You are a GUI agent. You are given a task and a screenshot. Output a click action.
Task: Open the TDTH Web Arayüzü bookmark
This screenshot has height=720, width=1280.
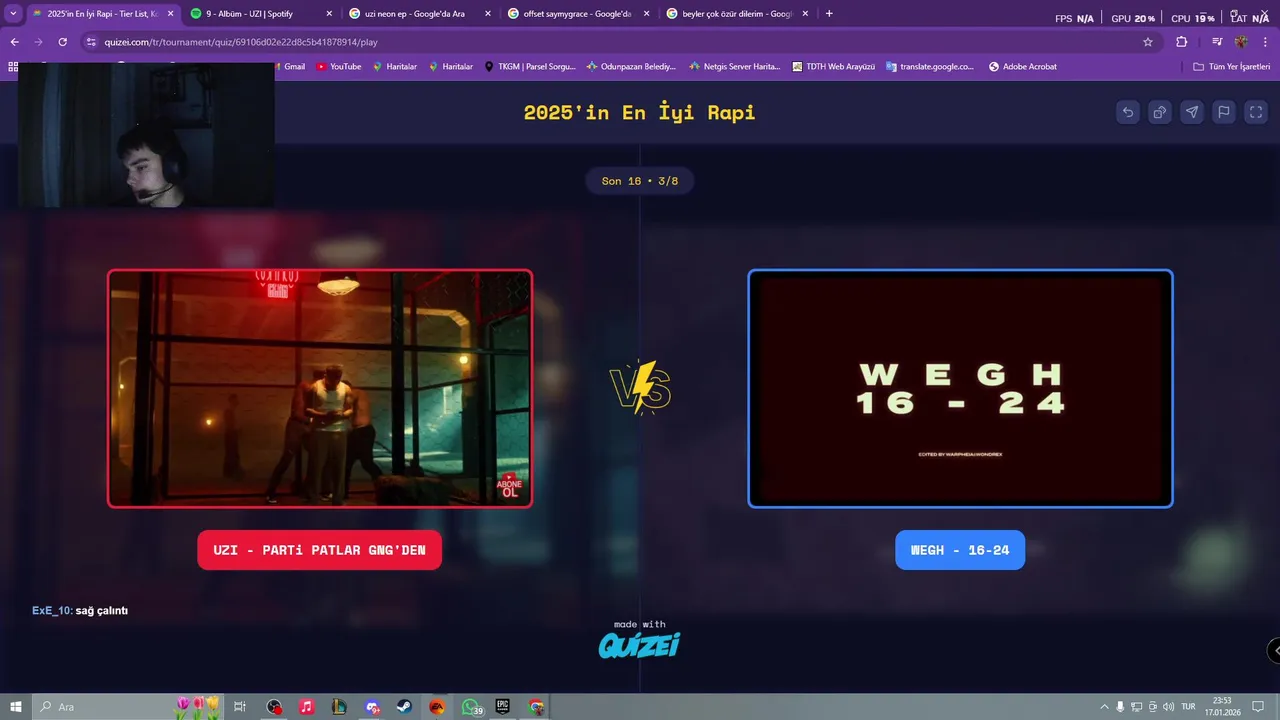pos(833,67)
